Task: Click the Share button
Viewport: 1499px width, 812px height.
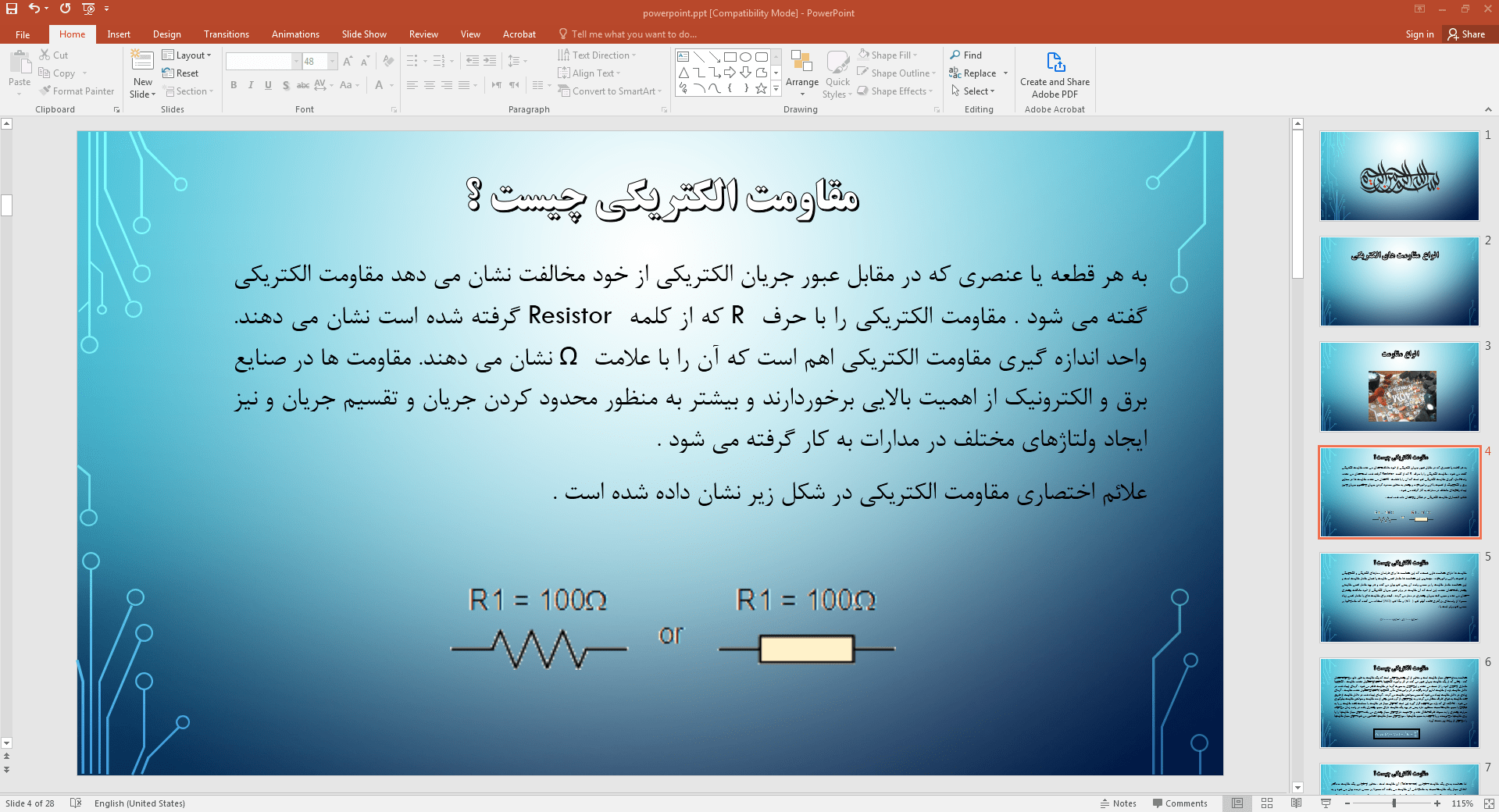Action: point(1466,34)
